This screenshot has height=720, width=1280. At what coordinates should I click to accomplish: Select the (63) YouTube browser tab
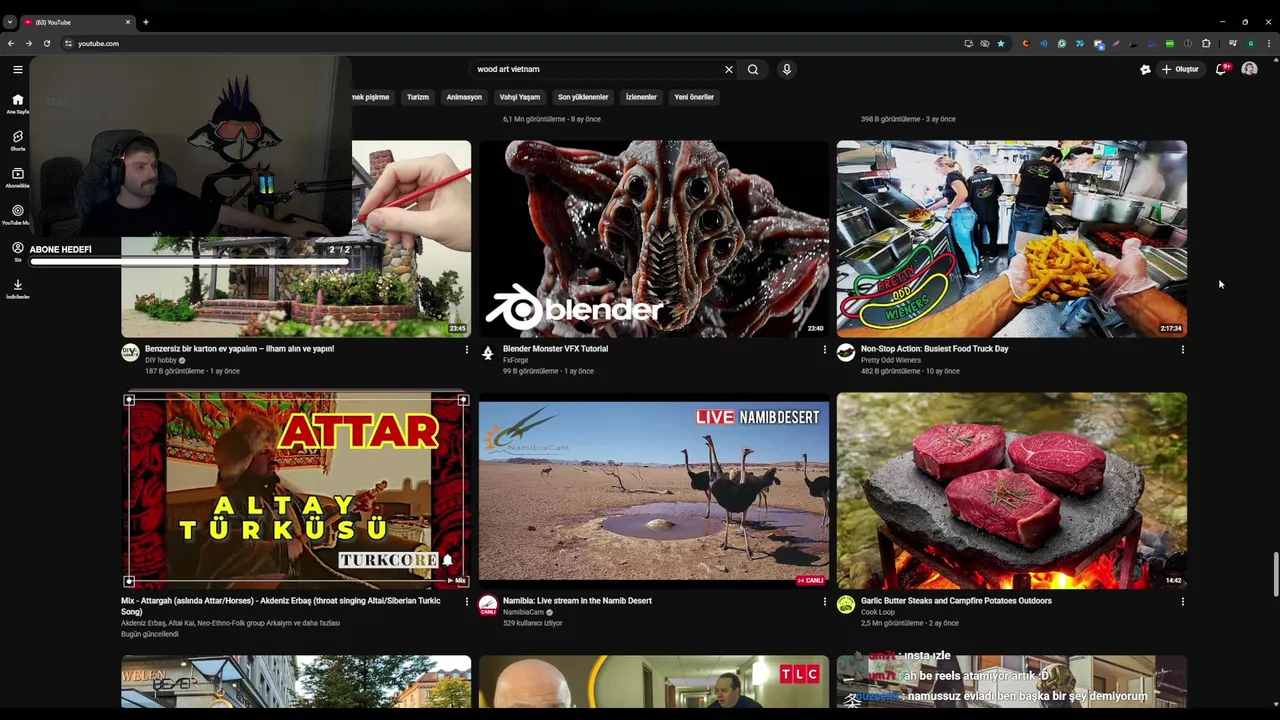pos(77,22)
